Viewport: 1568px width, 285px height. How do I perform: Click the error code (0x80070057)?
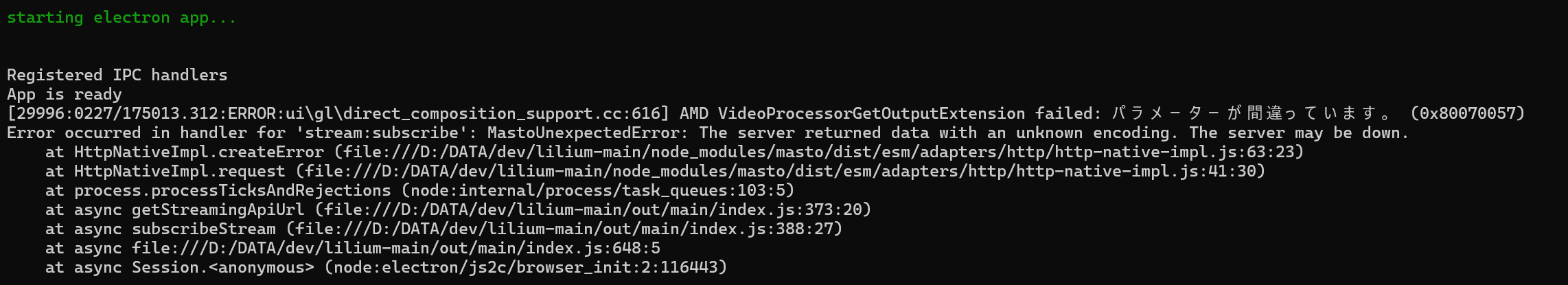pyautogui.click(x=1467, y=113)
